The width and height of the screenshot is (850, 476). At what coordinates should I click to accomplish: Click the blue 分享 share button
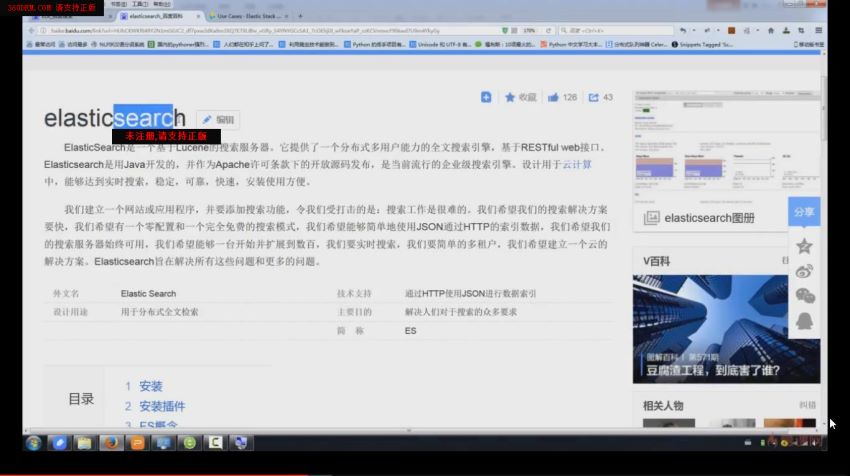click(804, 212)
